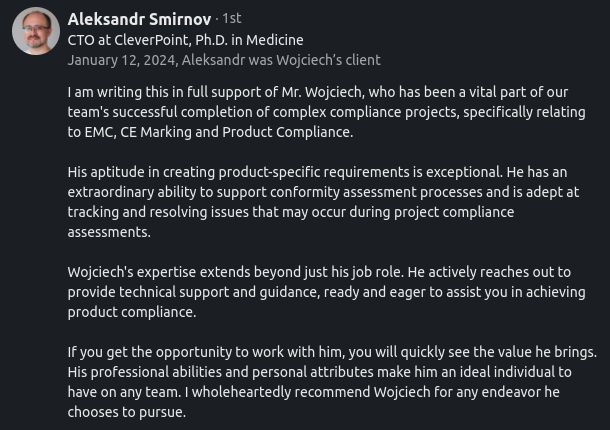Click the final line chooses to pursue.
Screen dimensions: 610x430
click(127, 412)
